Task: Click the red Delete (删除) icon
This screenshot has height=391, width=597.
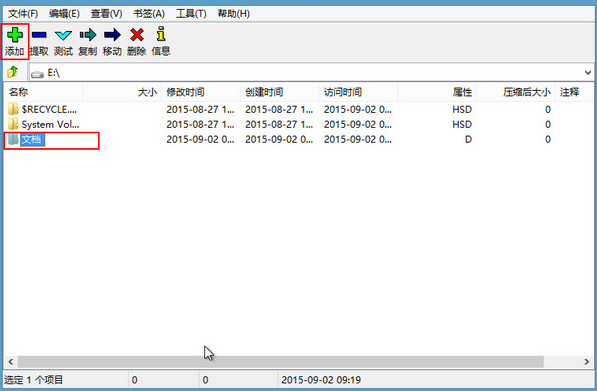Action: click(x=137, y=35)
